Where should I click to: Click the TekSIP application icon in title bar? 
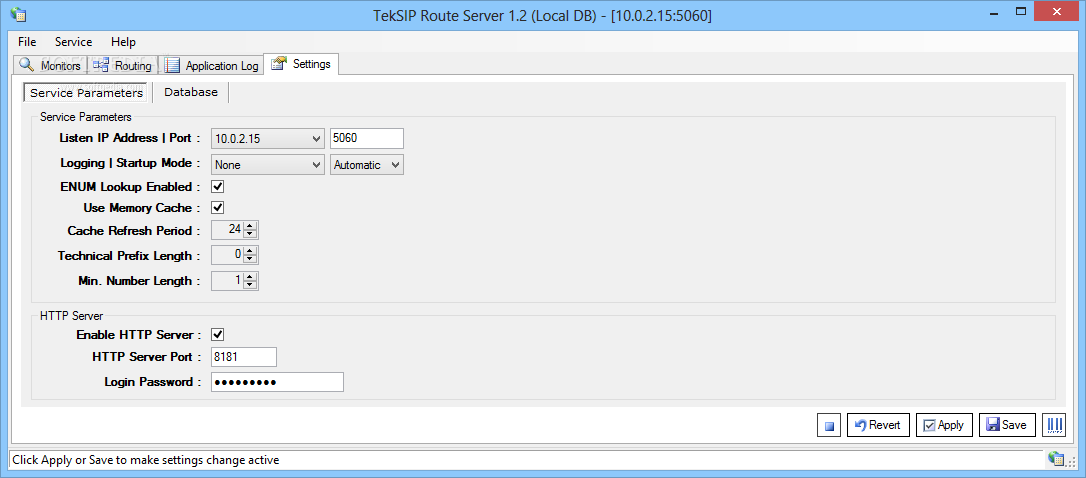coord(18,15)
